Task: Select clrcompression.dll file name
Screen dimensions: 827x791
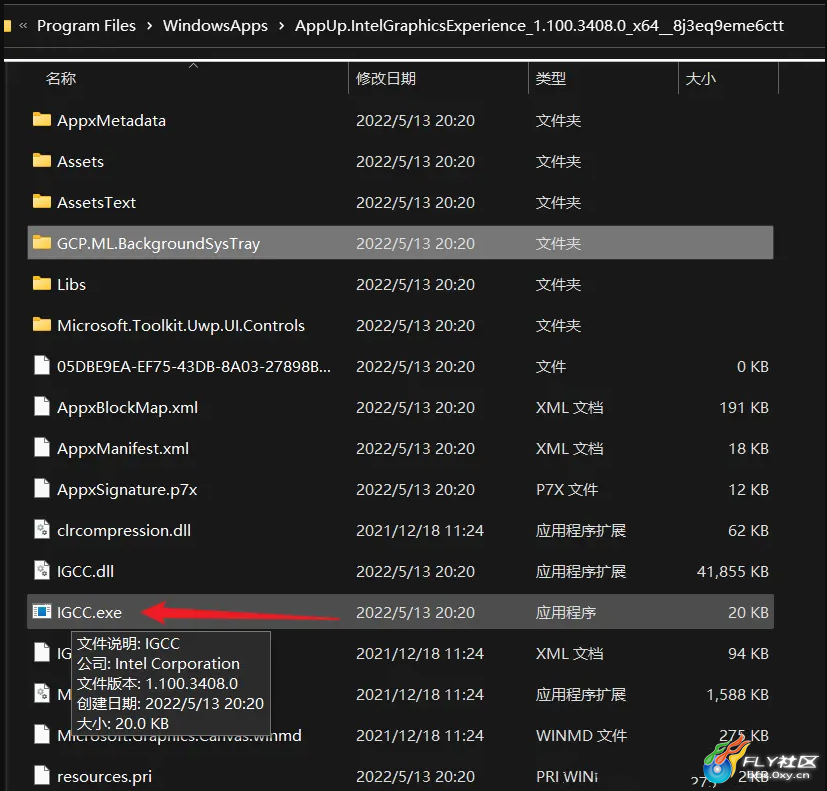Action: (x=123, y=530)
